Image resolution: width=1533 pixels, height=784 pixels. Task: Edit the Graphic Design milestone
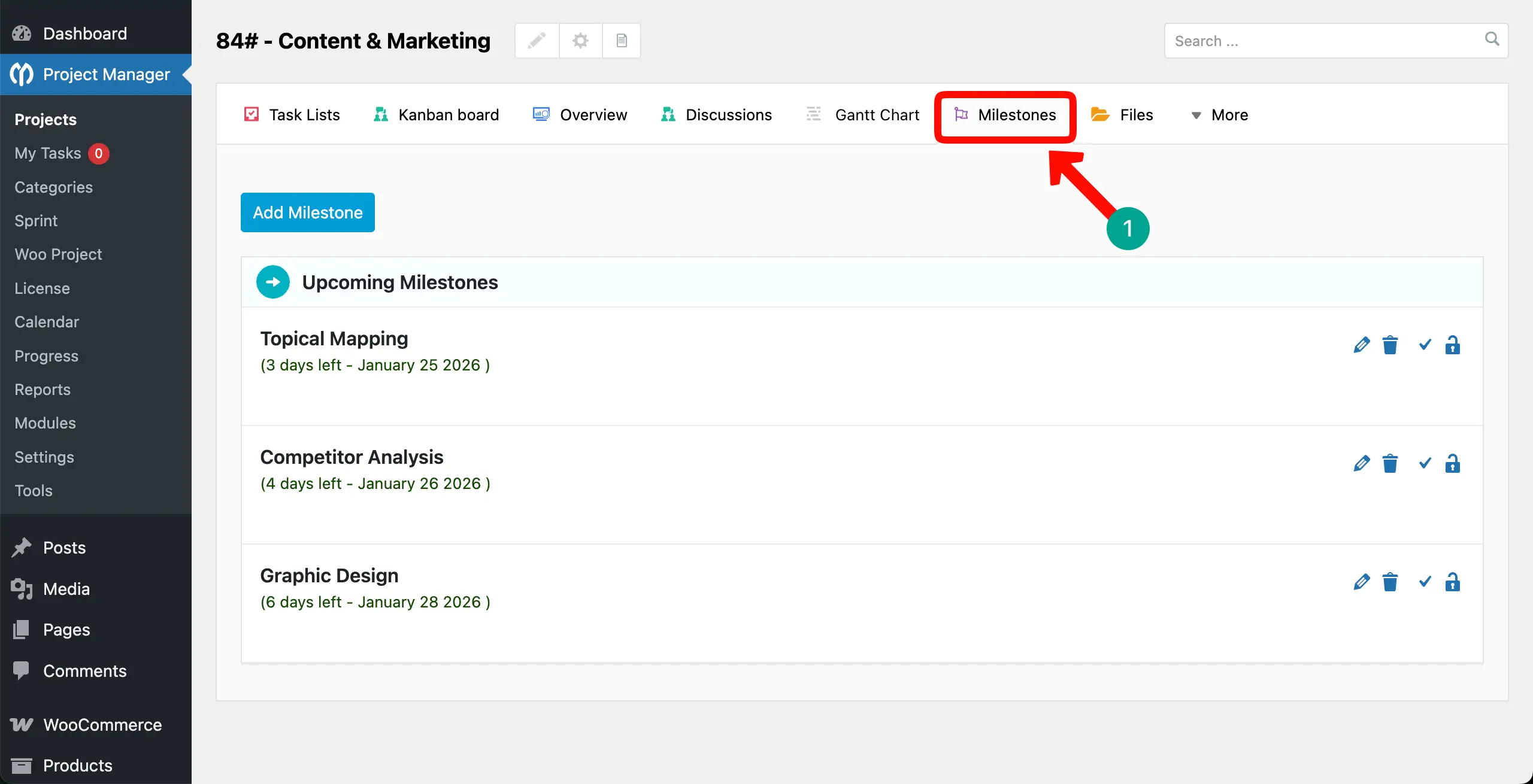click(1361, 582)
